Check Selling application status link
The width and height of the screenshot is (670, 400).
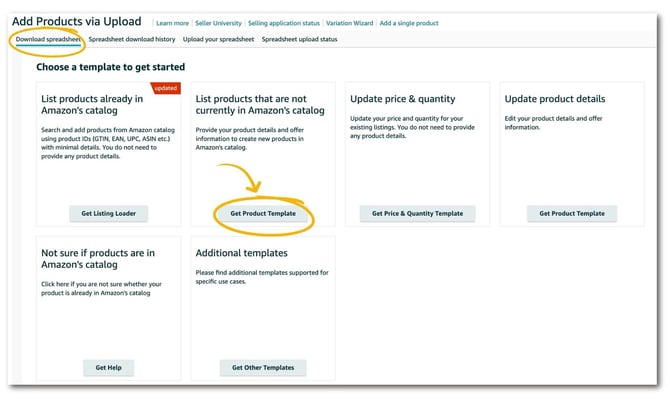284,23
